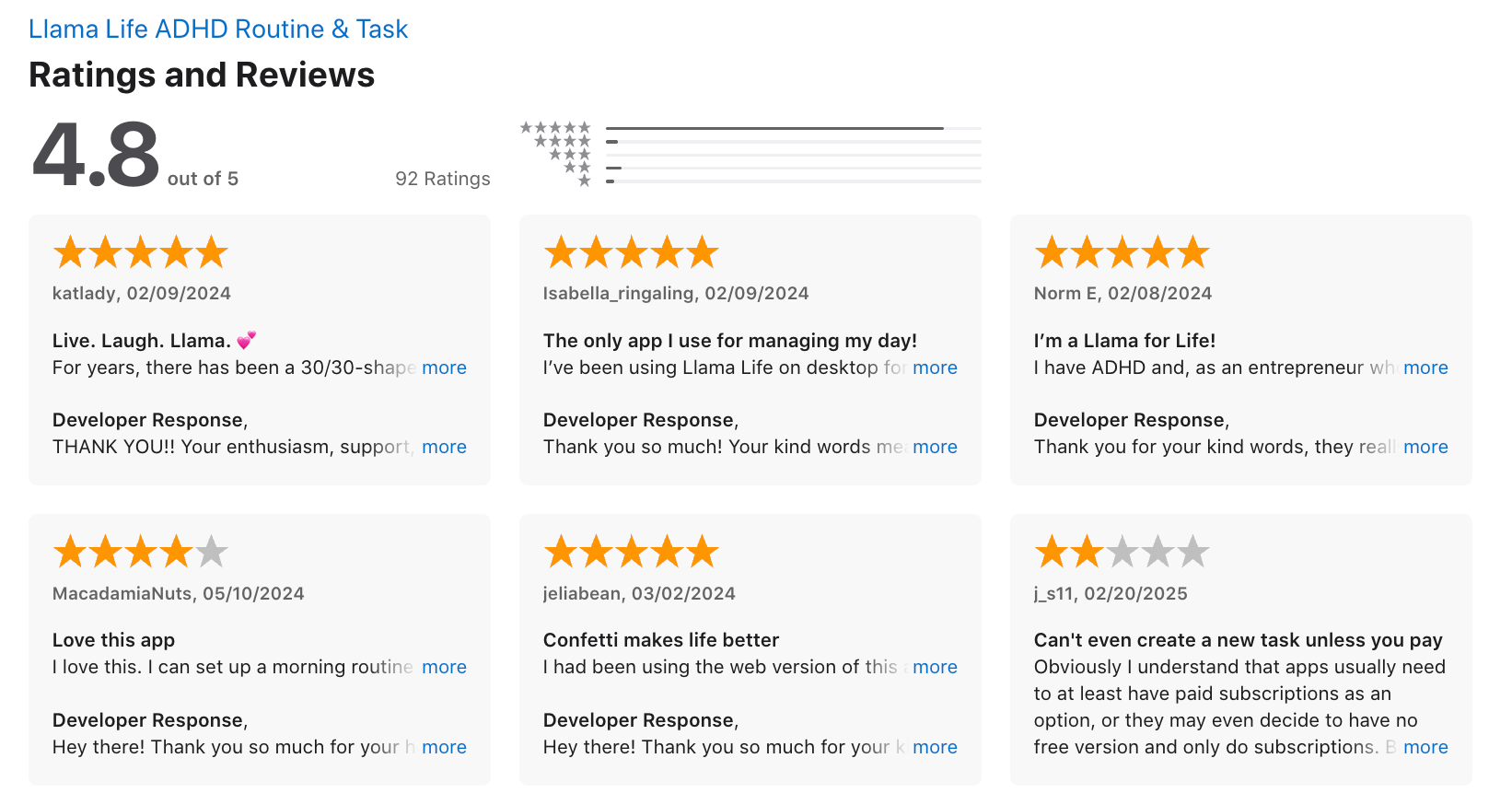1512x805 pixels.
Task: Expand jeliabean's review with more
Action: click(935, 667)
